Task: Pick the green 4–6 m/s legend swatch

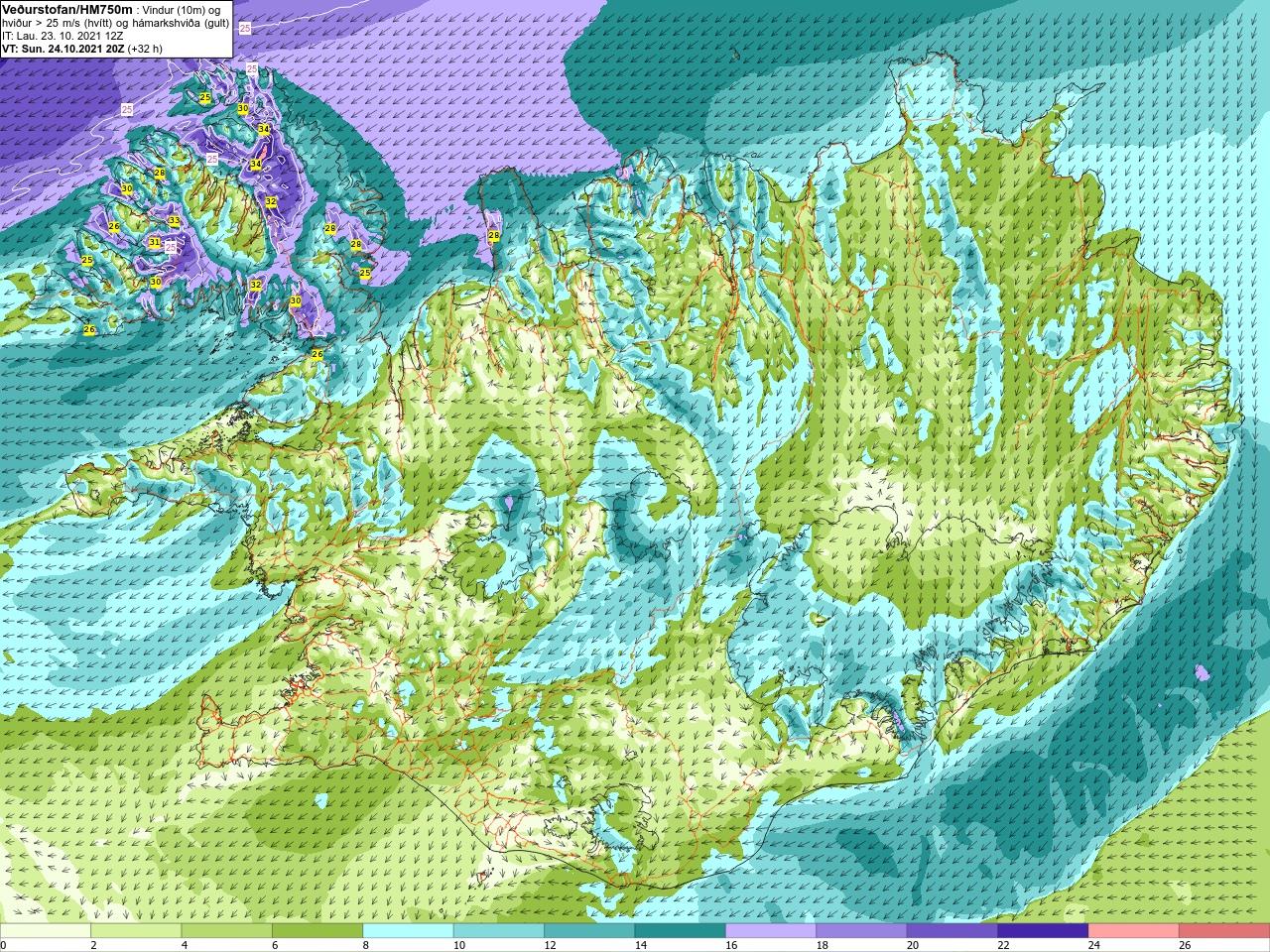Action: (227, 932)
